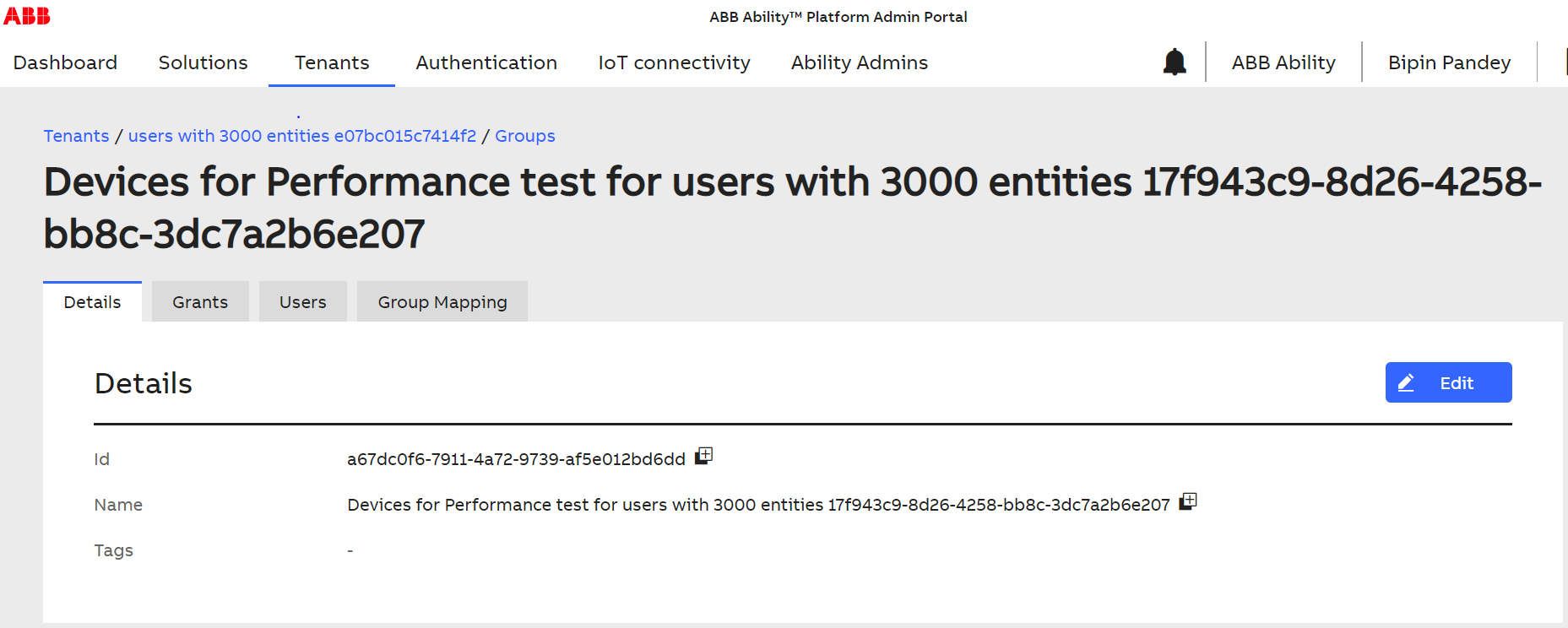
Task: Click the ABB logo
Action: click(x=27, y=16)
